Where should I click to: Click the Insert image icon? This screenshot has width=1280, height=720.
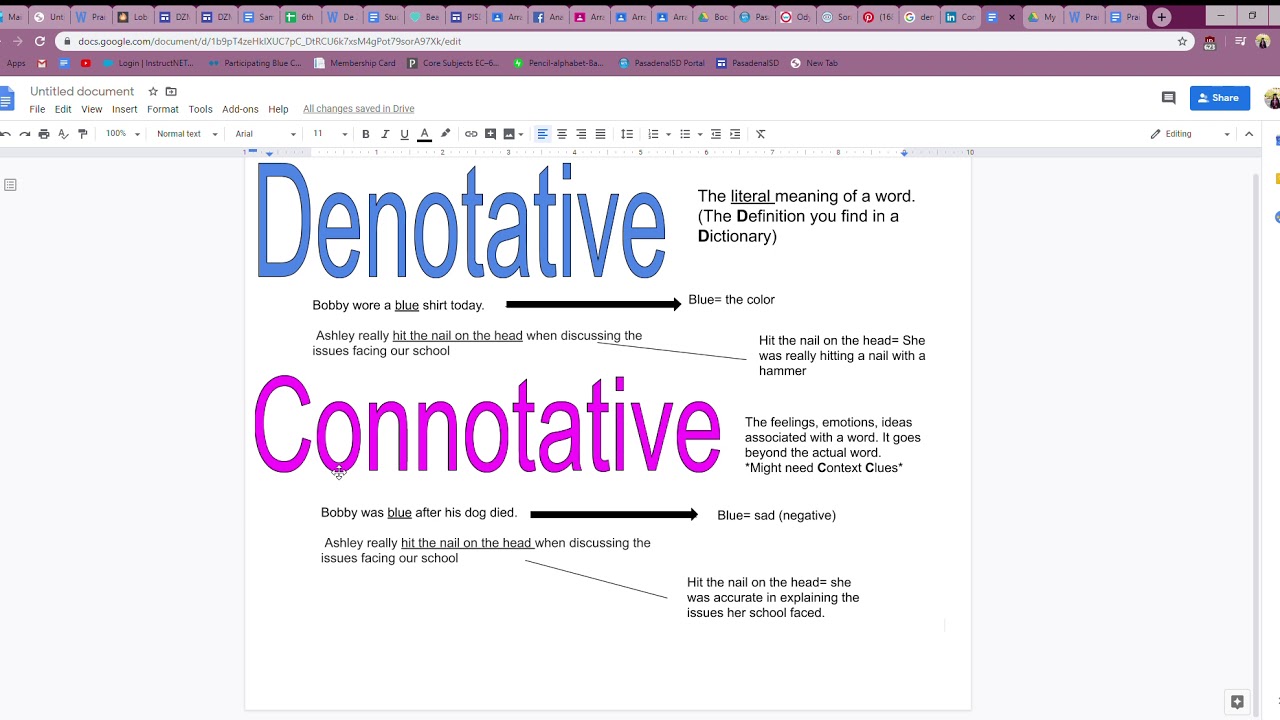(508, 134)
